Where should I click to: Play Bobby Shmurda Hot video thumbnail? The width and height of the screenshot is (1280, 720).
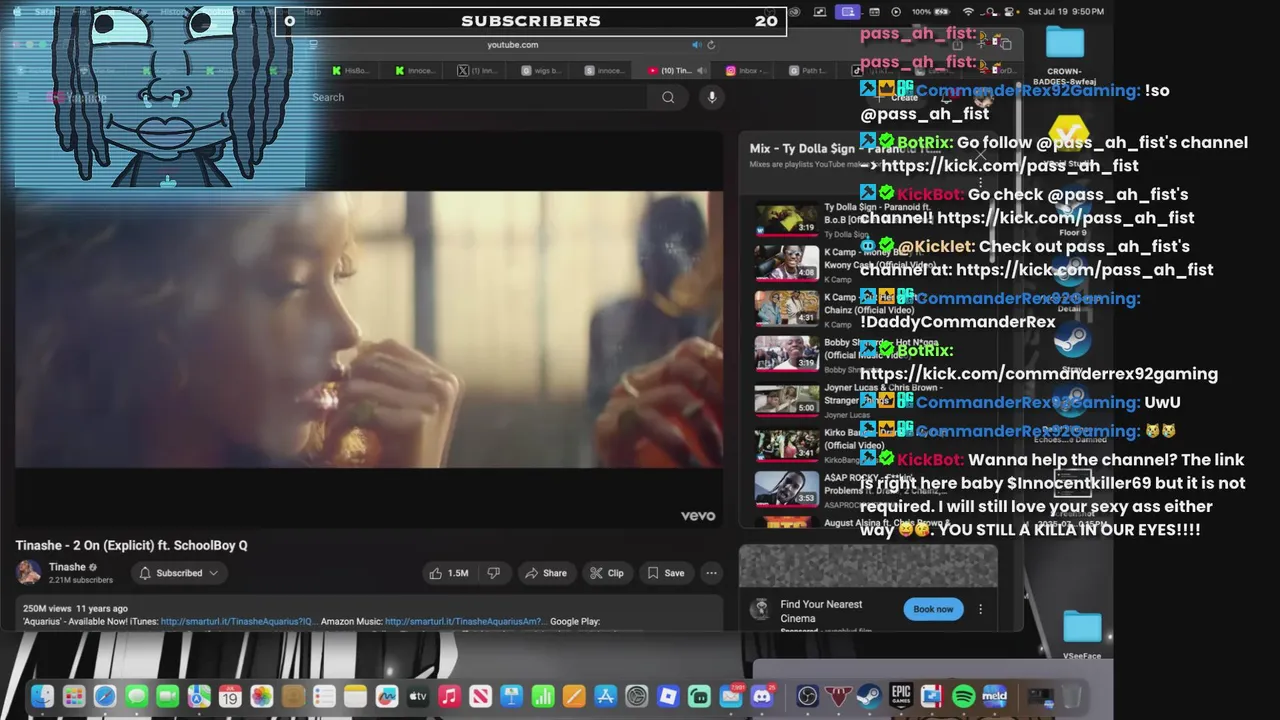786,353
